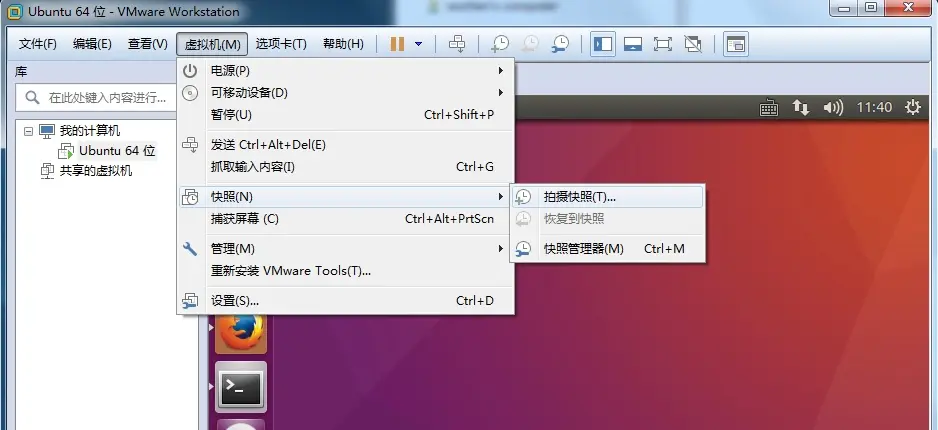
Task: Open the 选项卡(T) menu
Action: coord(281,44)
